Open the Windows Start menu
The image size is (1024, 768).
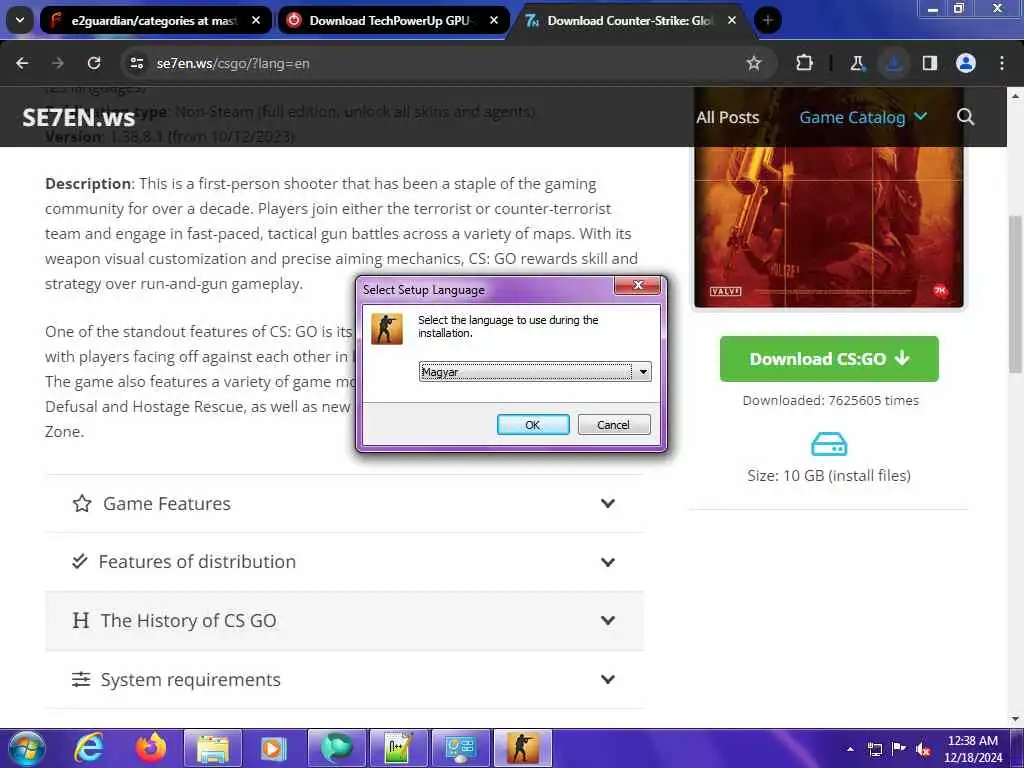(26, 748)
